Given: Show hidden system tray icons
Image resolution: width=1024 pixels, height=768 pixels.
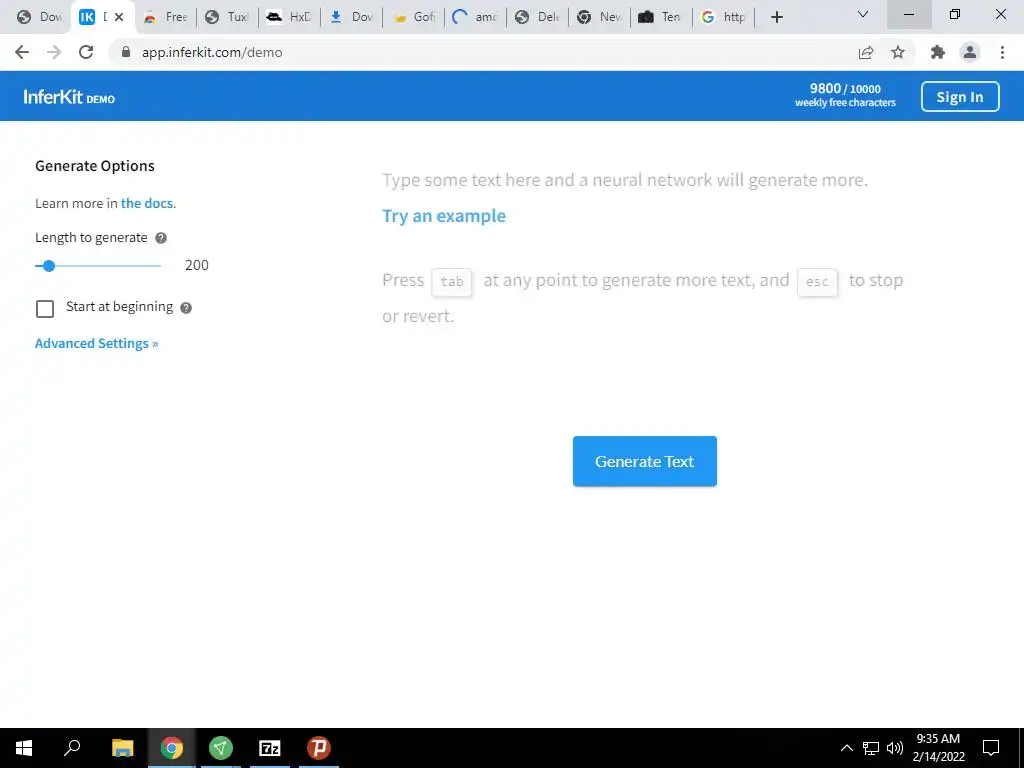Looking at the screenshot, I should coord(846,748).
